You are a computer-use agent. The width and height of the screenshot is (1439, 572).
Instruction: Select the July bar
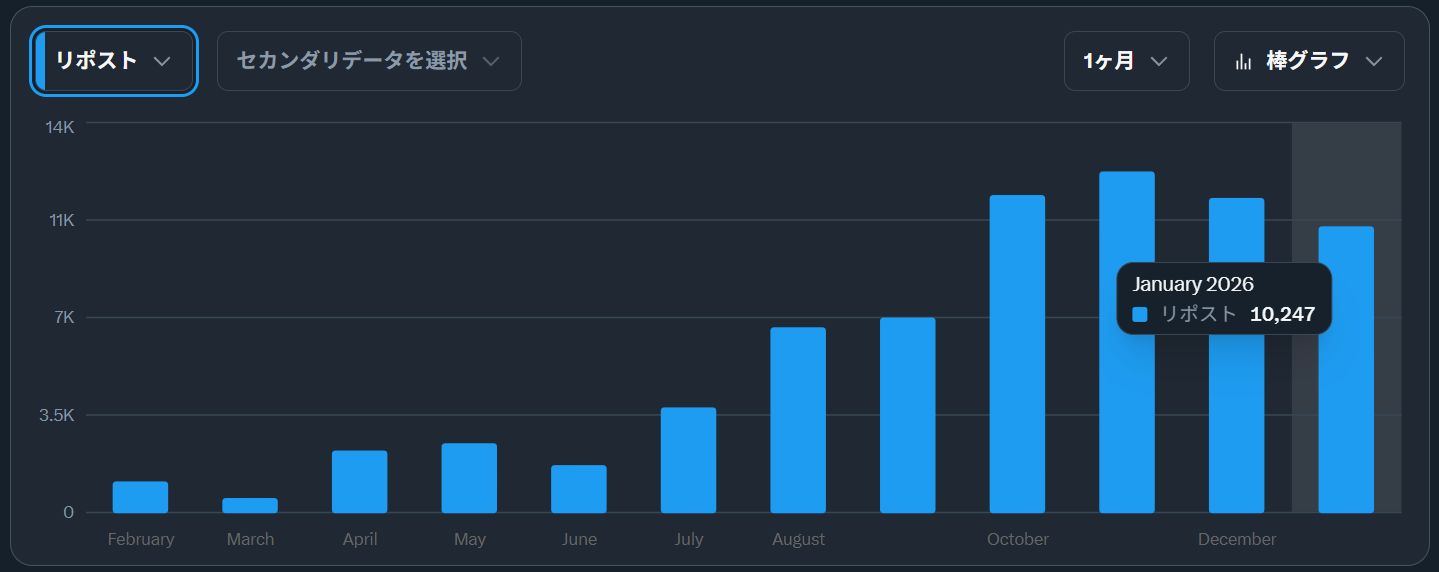tap(688, 460)
